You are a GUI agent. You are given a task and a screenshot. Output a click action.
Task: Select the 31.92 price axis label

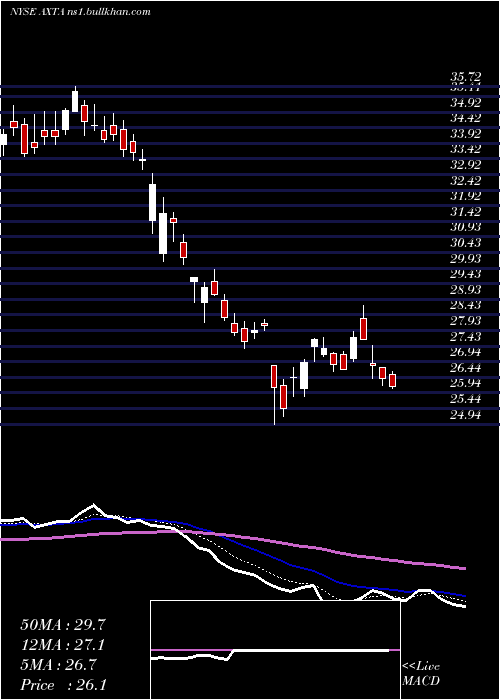(465, 196)
